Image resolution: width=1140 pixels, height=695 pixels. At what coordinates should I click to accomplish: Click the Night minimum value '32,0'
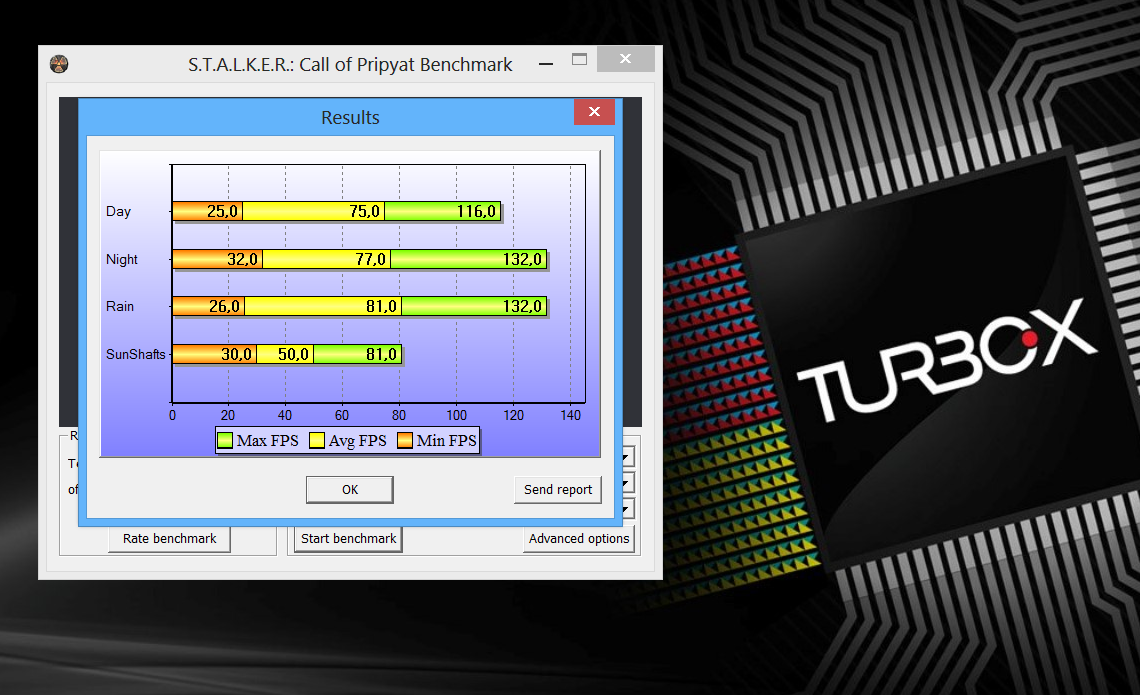pos(242,260)
